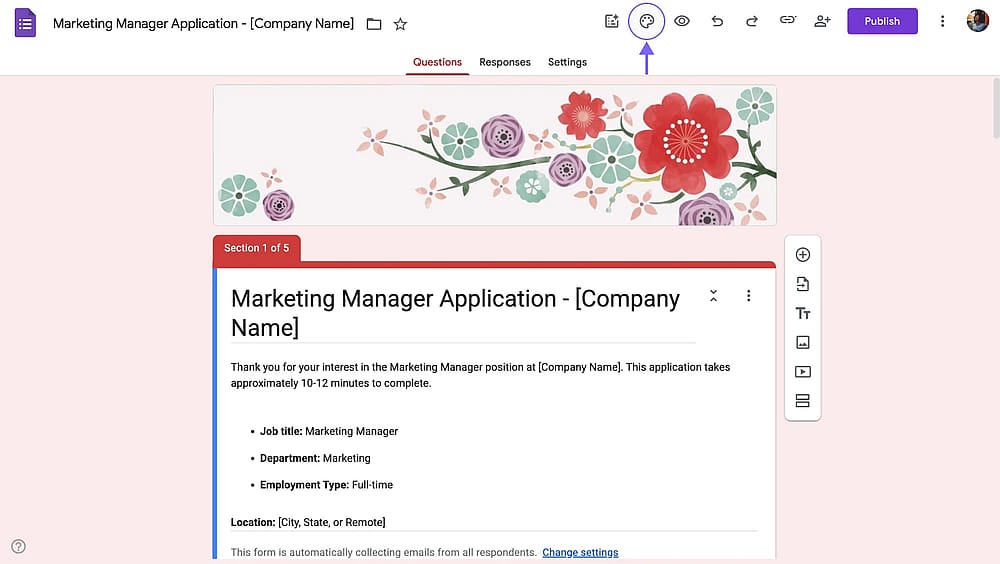Edit the form title field
Viewport: 1000px width, 564px height.
coord(462,313)
